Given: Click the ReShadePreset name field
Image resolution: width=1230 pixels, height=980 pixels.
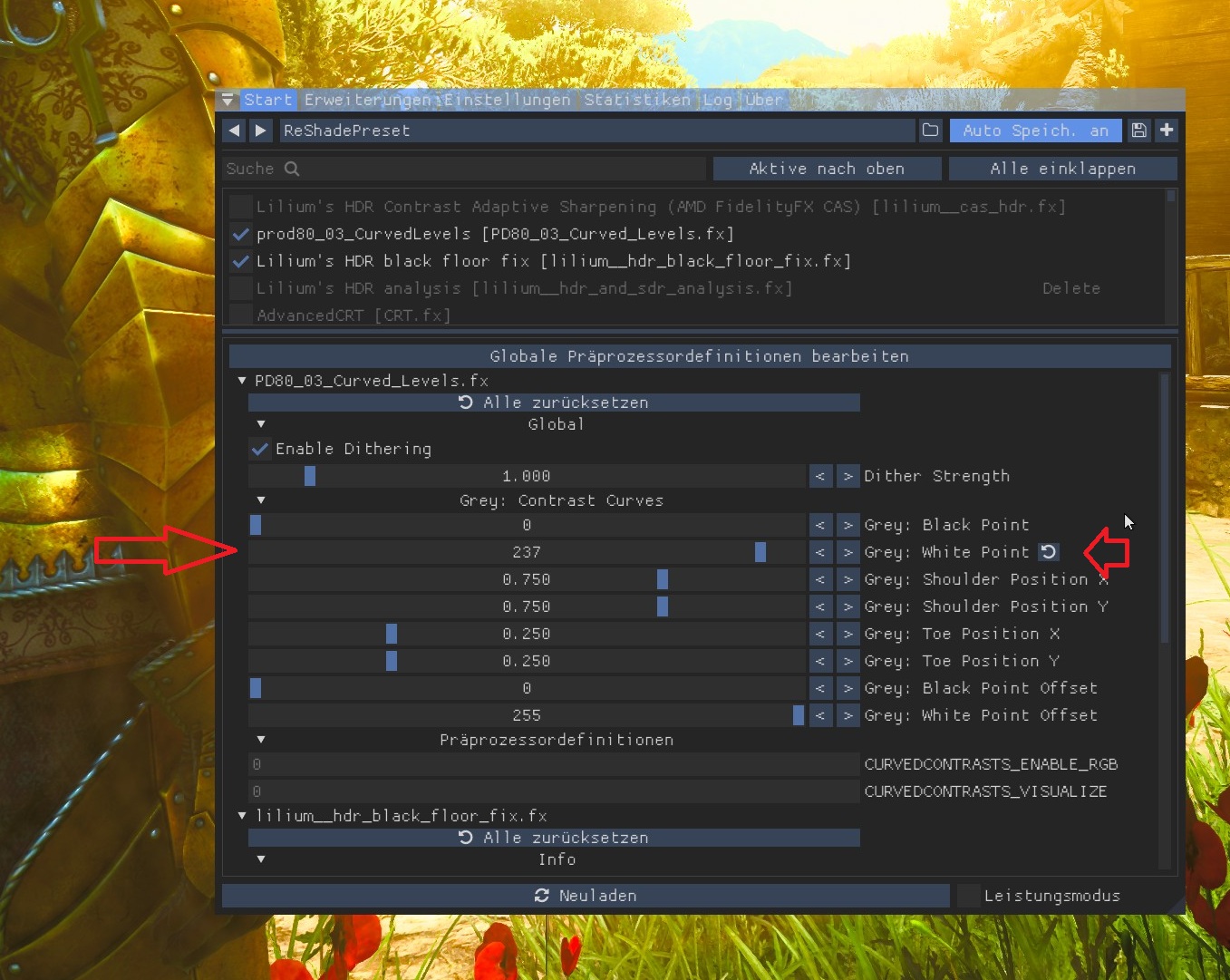Looking at the screenshot, I should point(597,131).
